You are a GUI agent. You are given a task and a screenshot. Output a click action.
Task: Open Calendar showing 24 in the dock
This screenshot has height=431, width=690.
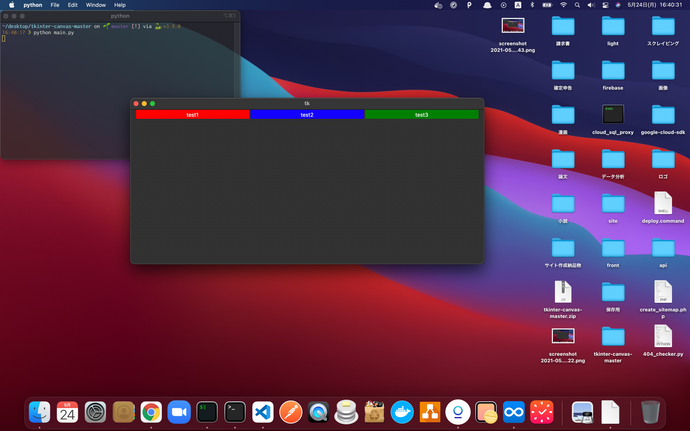click(67, 412)
